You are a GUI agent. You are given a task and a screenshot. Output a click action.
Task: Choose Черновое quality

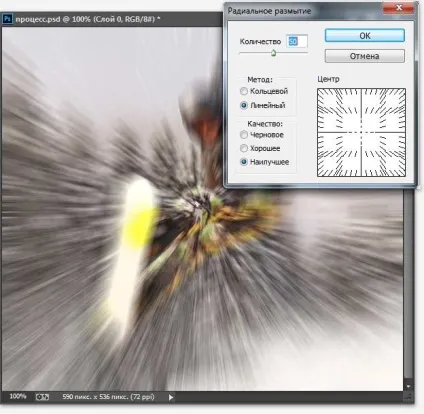262,135
